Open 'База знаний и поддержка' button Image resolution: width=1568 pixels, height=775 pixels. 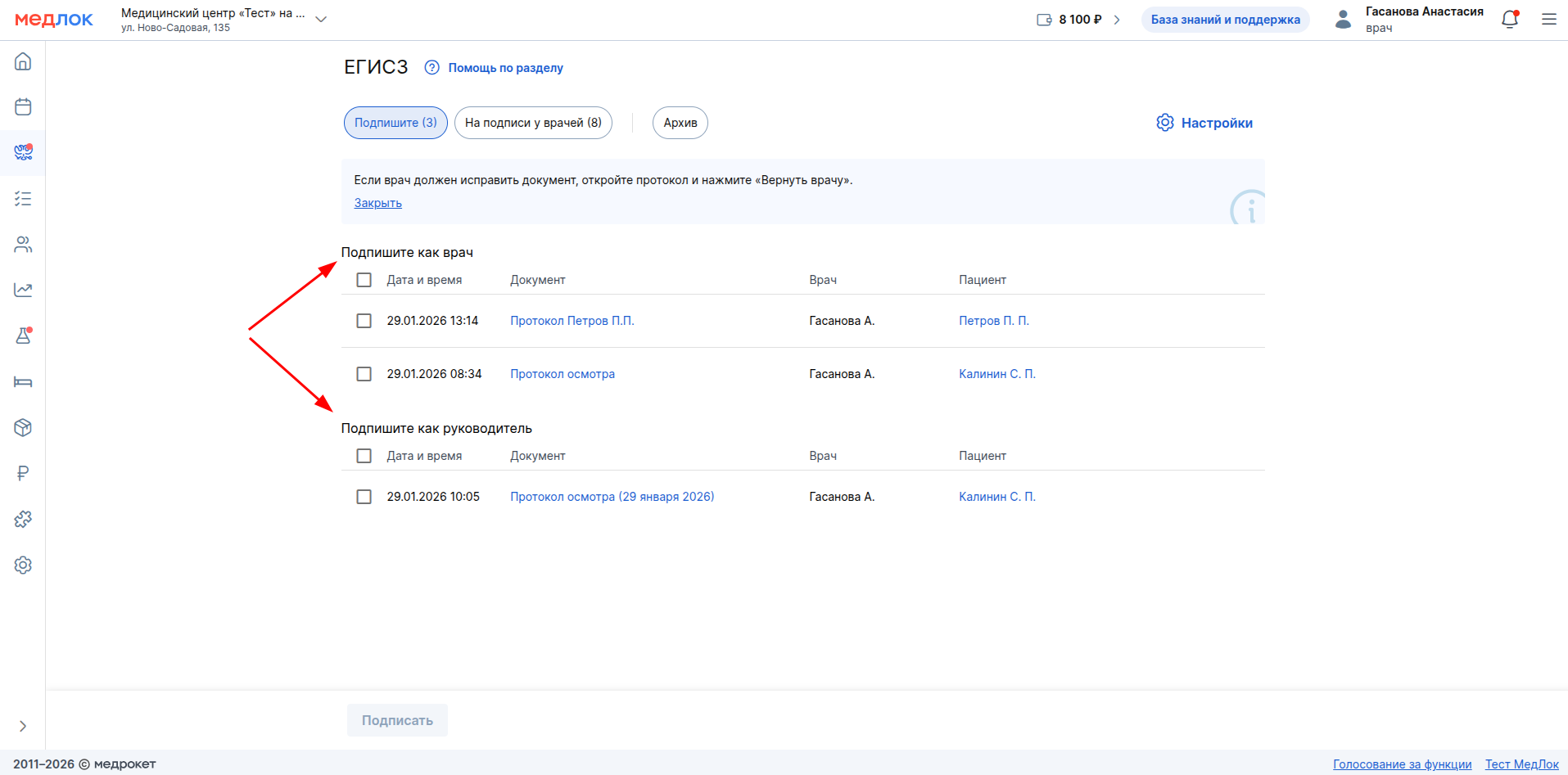click(x=1225, y=20)
